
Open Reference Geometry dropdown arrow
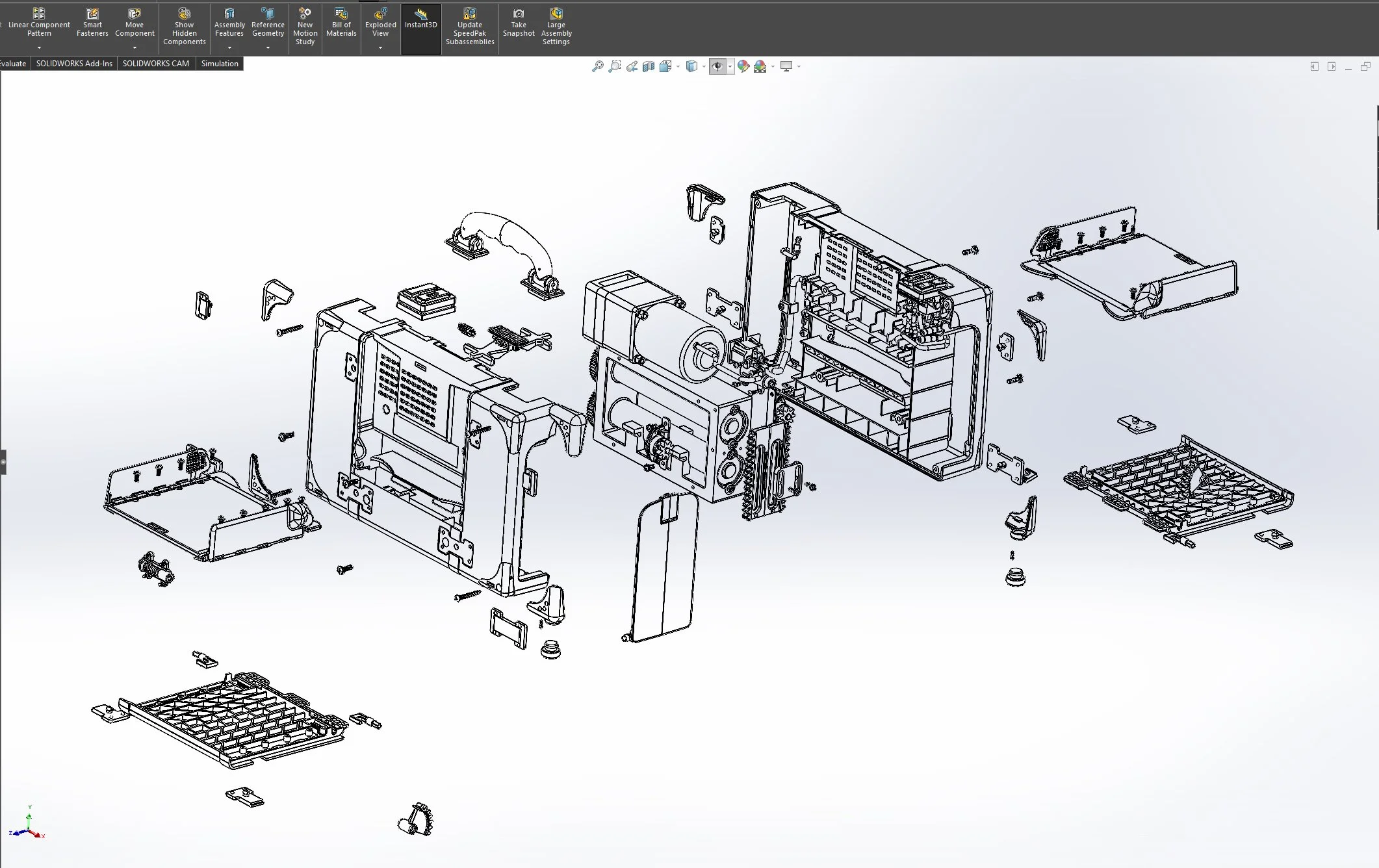coord(268,47)
